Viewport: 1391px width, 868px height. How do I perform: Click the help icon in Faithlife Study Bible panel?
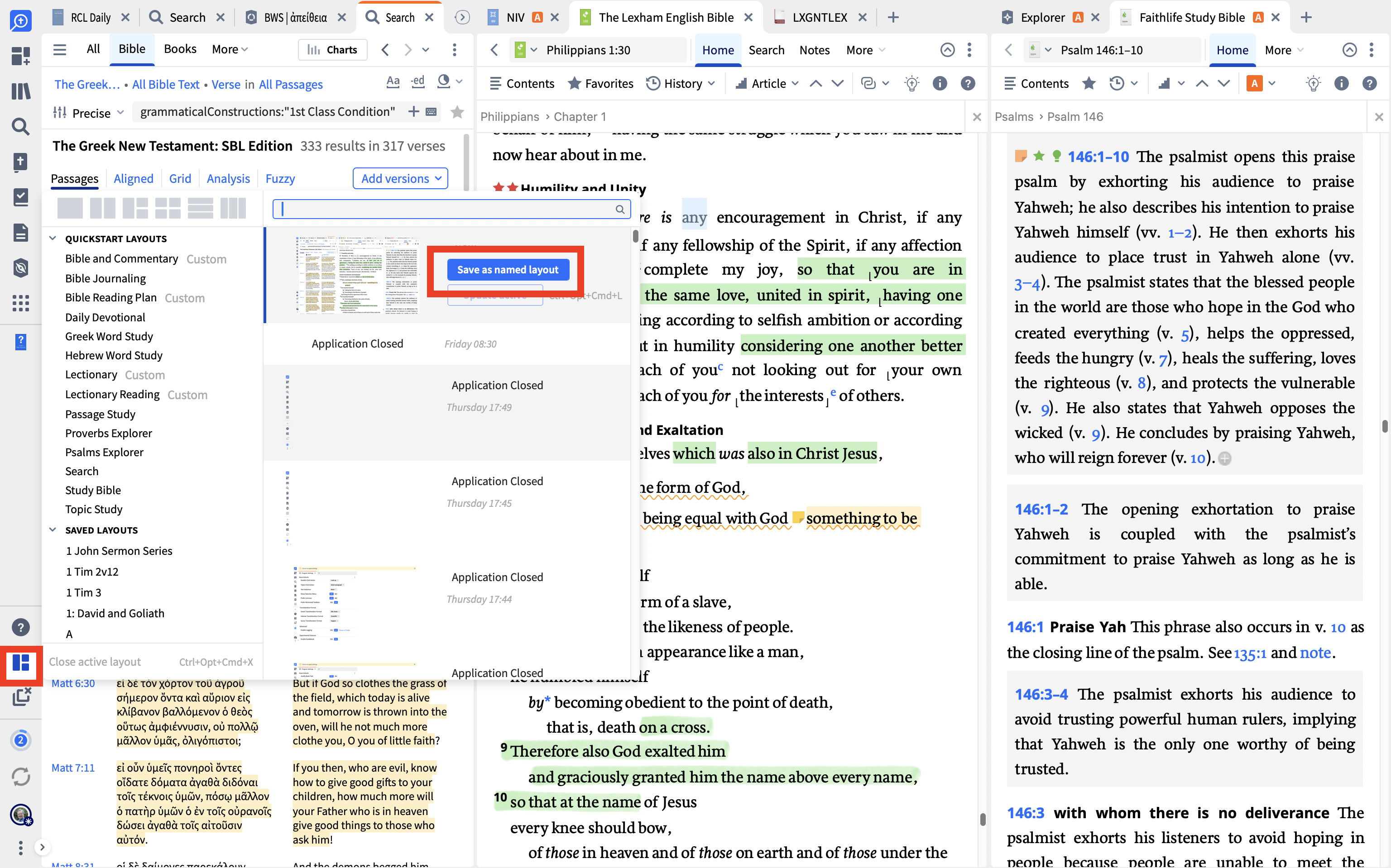(x=1369, y=84)
